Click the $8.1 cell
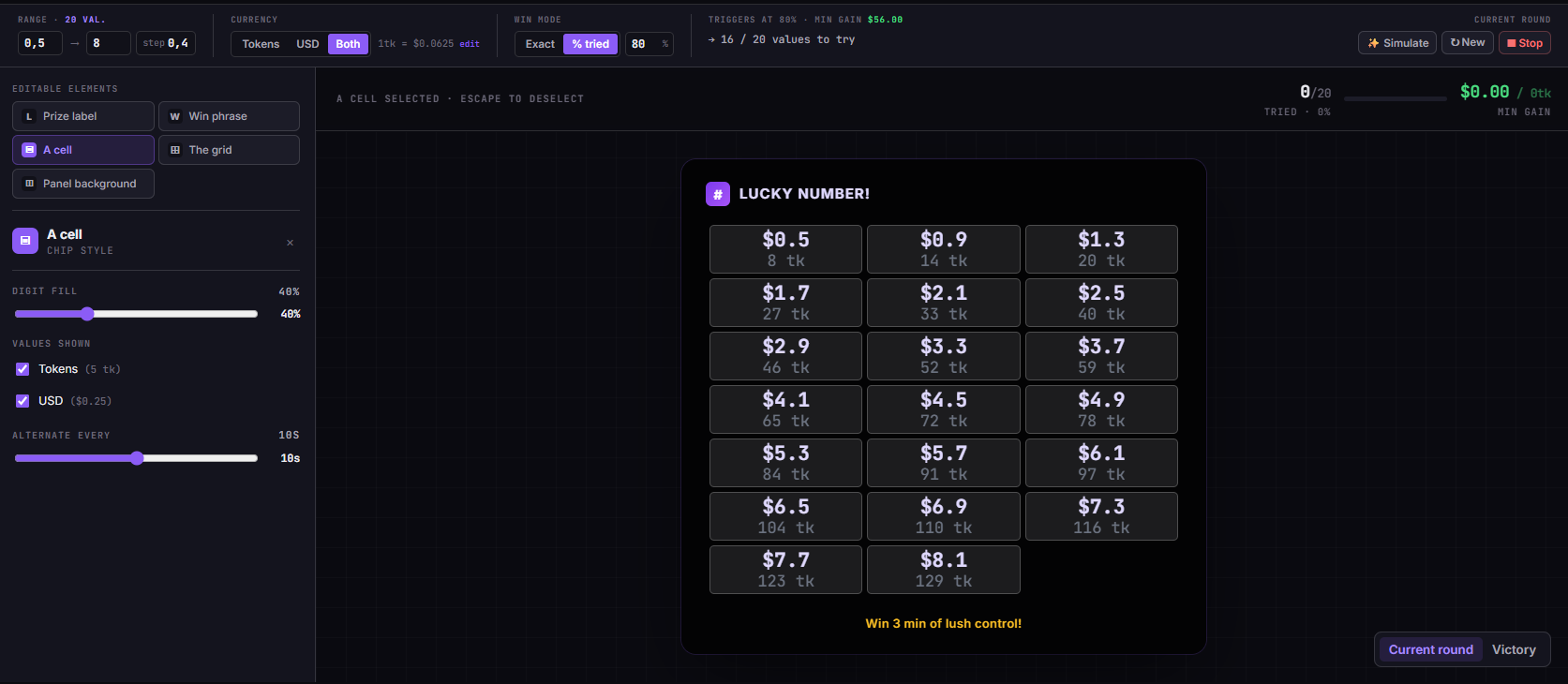Viewport: 1568px width, 684px height. point(943,570)
